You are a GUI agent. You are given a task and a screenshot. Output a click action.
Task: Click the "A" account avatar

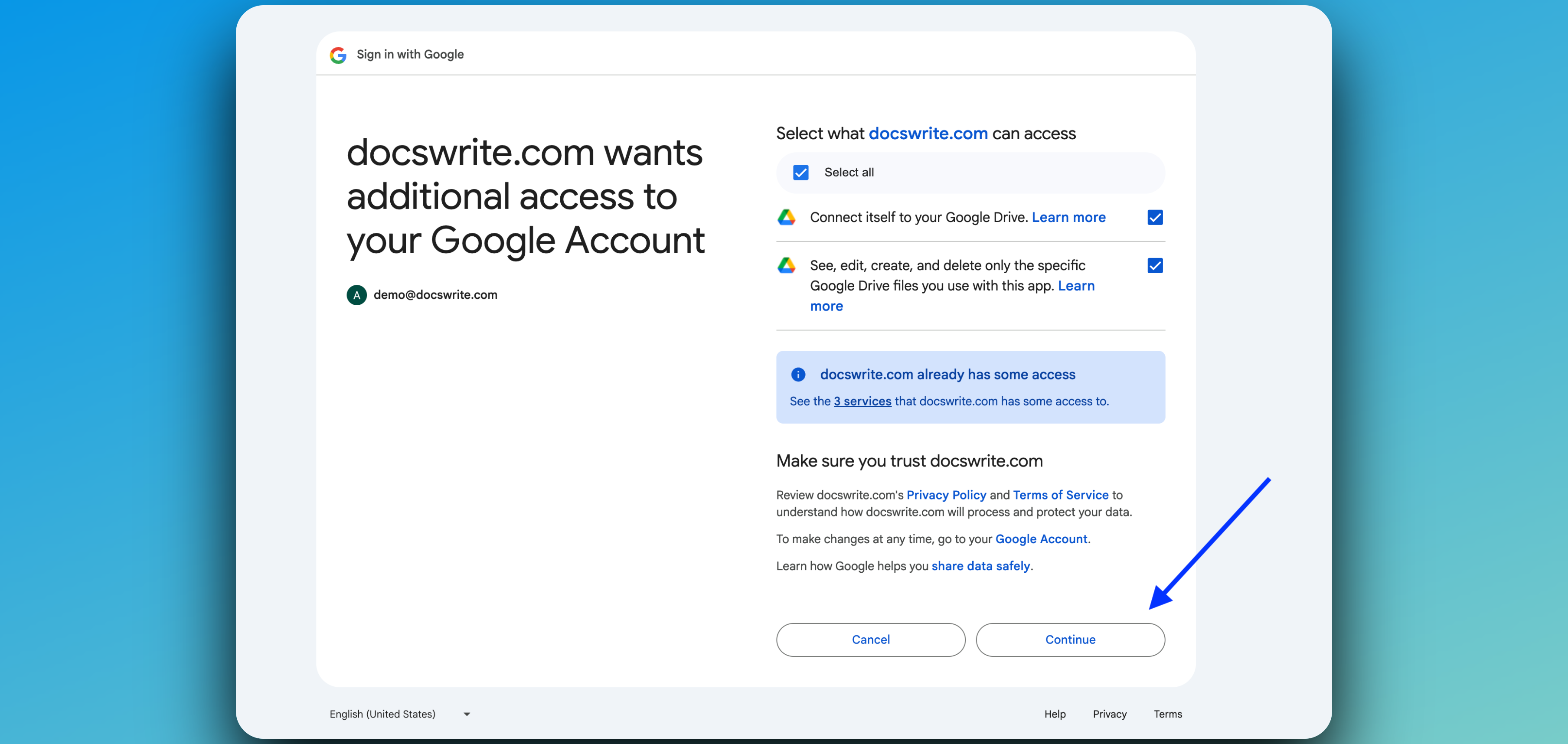356,295
